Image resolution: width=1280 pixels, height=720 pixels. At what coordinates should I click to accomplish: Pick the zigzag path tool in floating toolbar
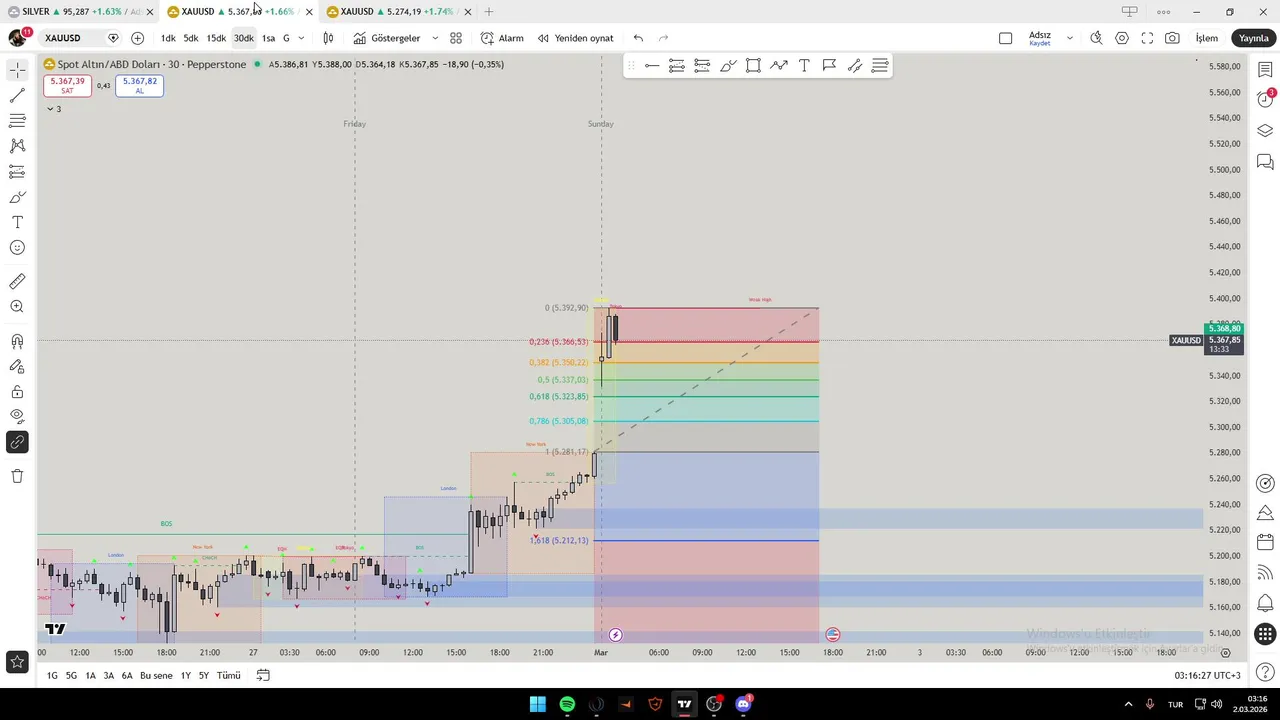[779, 66]
